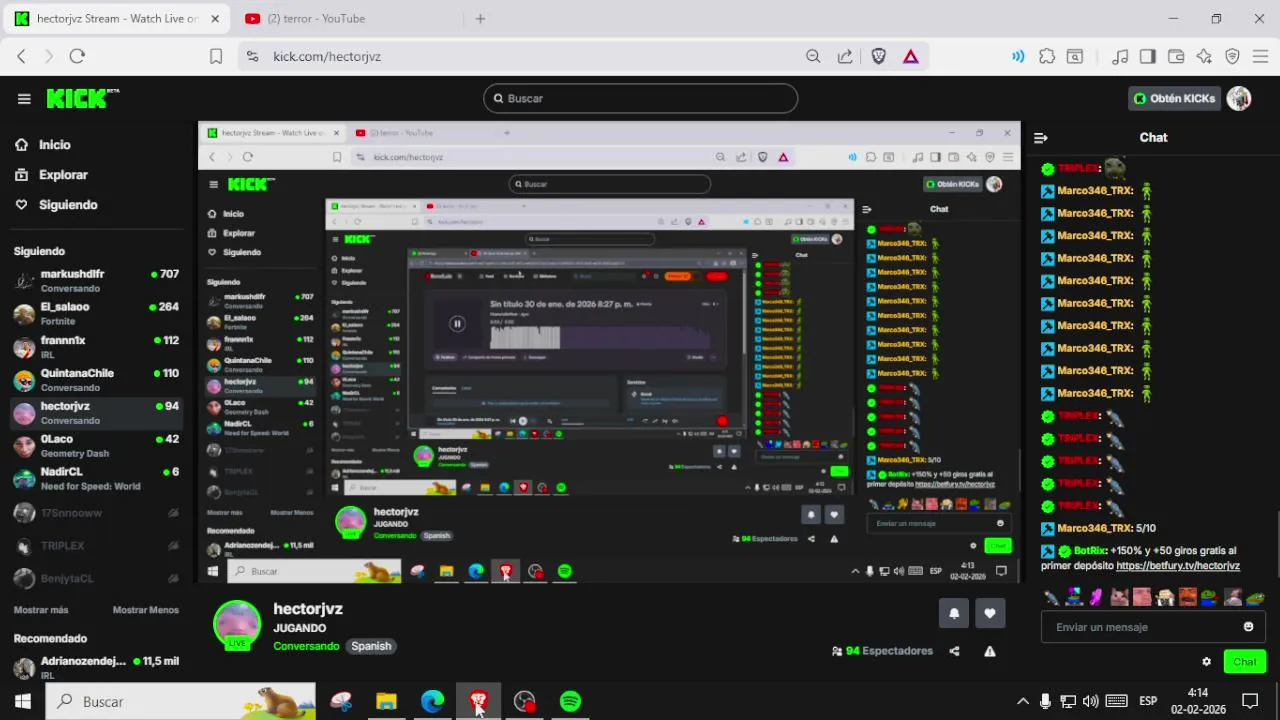The height and width of the screenshot is (720, 1280).
Task: Open the browser main menu button
Action: pyautogui.click(x=1260, y=57)
